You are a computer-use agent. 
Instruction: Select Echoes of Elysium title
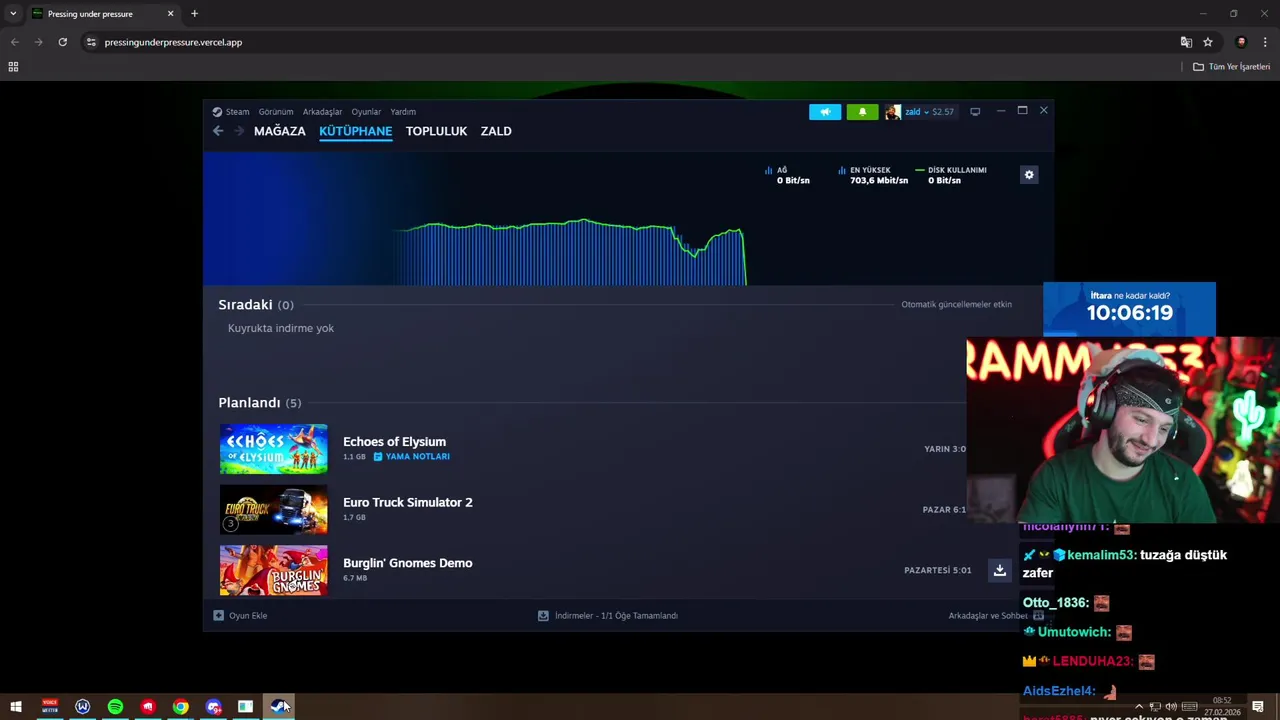pyautogui.click(x=394, y=441)
